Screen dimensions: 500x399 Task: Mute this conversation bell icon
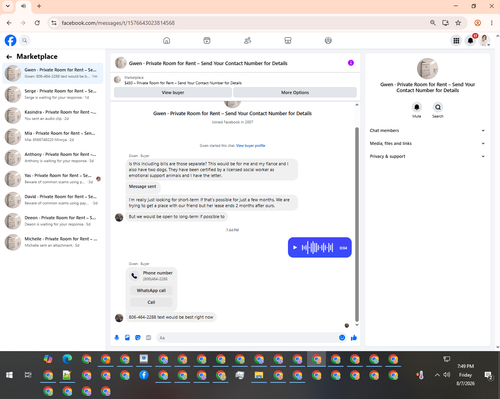[x=417, y=107]
